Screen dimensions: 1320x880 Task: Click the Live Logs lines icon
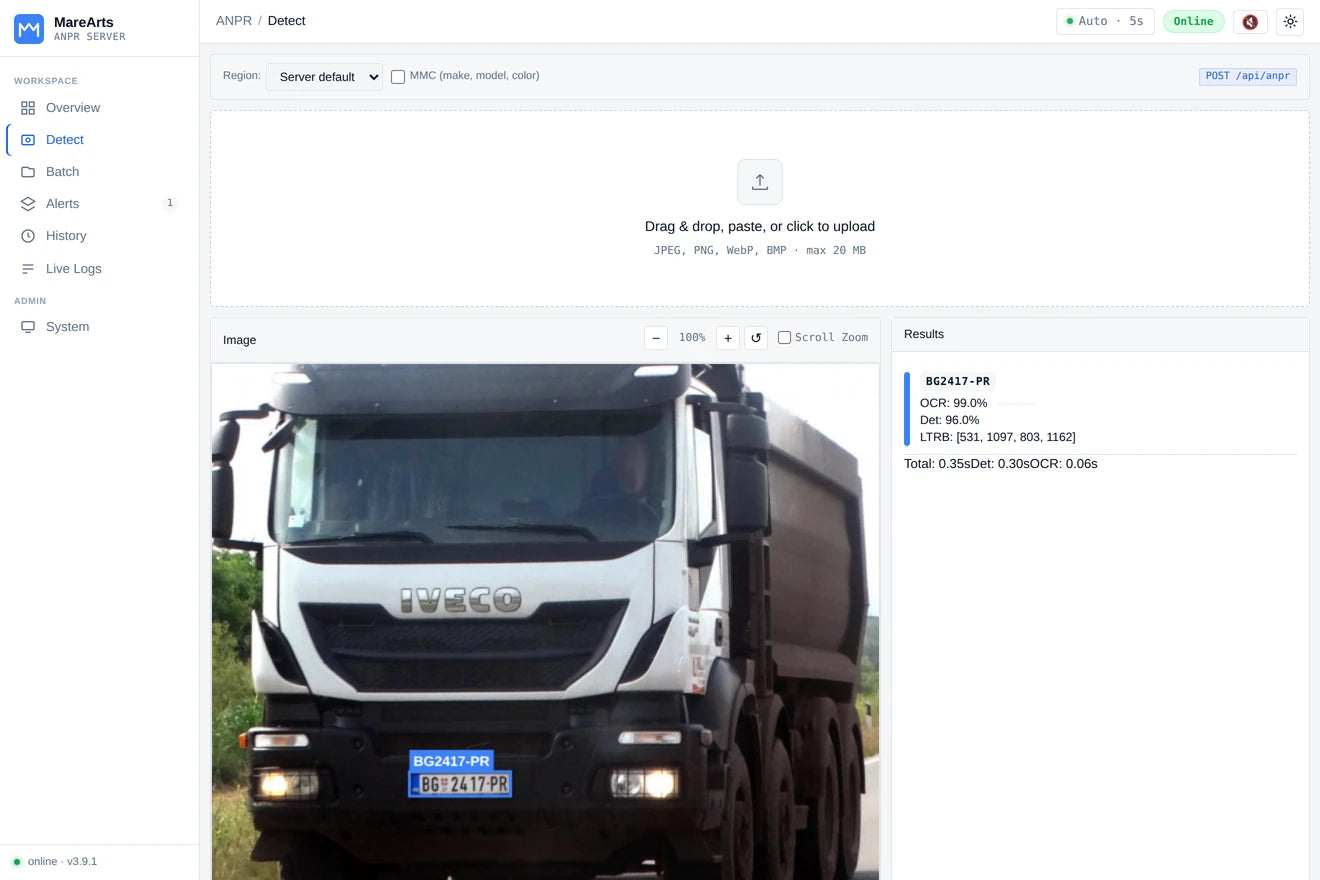click(x=28, y=269)
